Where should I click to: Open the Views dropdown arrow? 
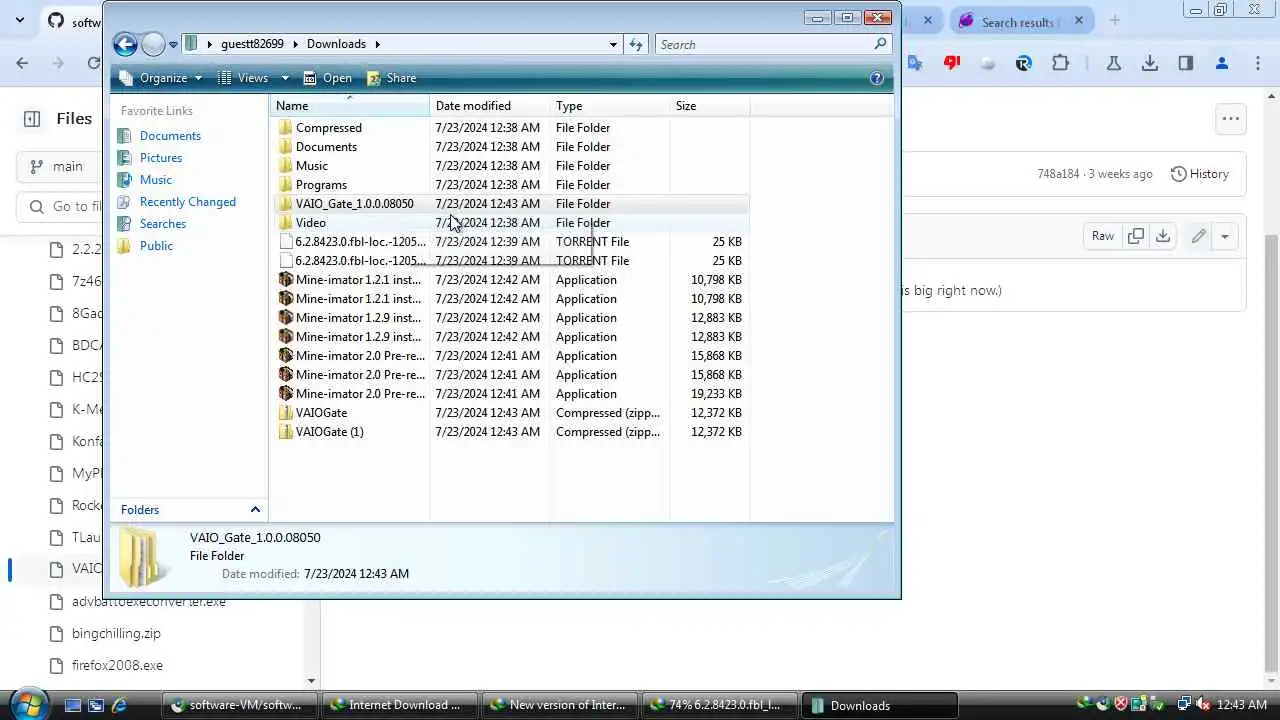click(x=285, y=78)
